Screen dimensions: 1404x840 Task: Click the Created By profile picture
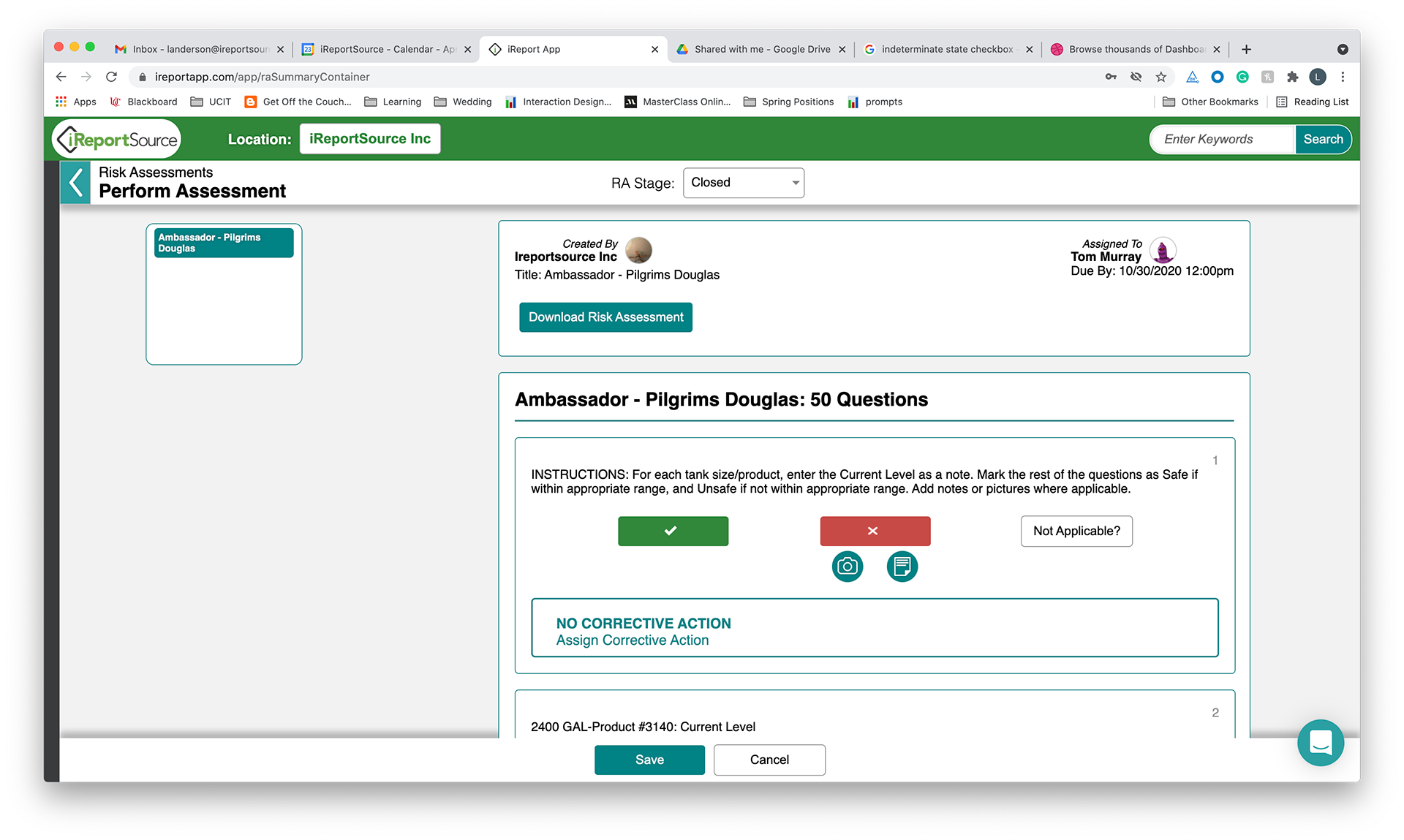[x=638, y=250]
